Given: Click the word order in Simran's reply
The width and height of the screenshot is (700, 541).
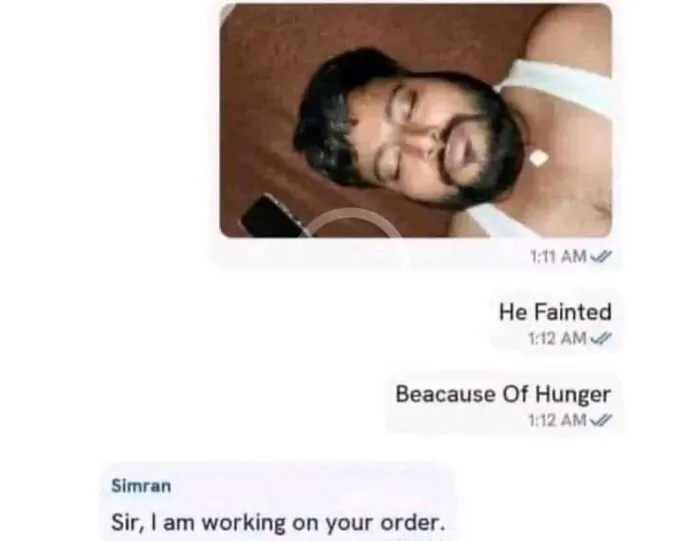Looking at the screenshot, I should (x=412, y=523).
